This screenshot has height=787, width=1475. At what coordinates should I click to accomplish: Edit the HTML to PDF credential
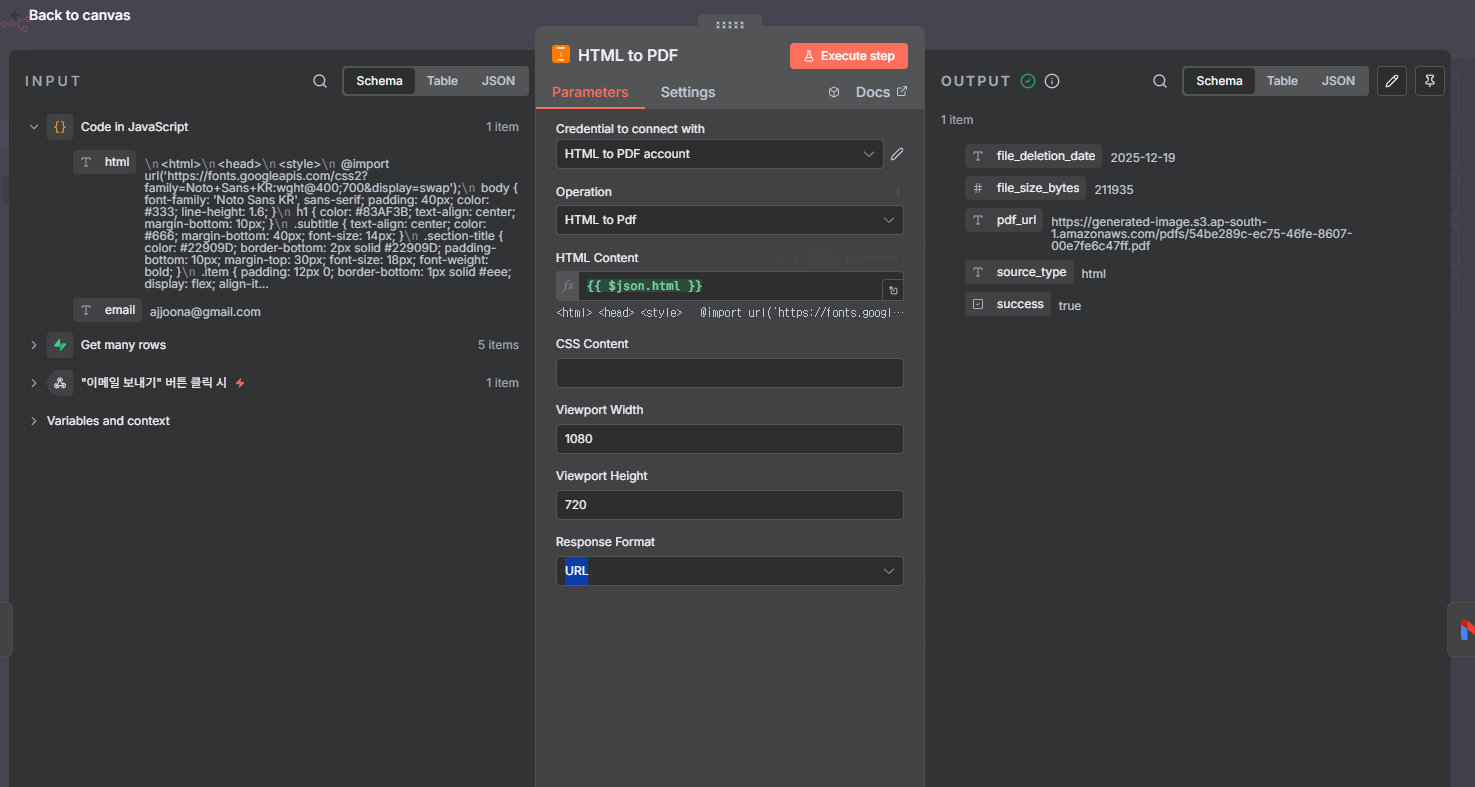click(897, 154)
